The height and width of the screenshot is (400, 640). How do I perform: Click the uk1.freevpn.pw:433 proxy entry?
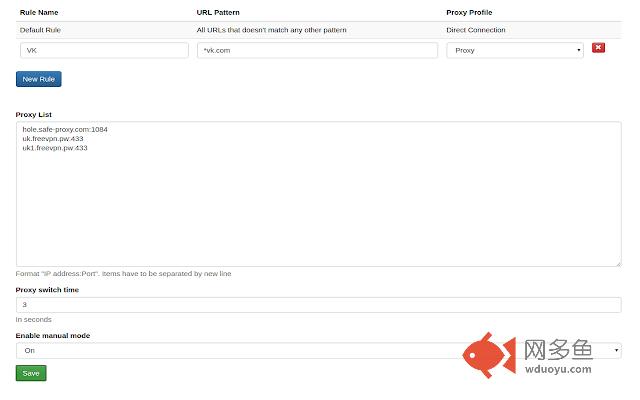click(55, 148)
